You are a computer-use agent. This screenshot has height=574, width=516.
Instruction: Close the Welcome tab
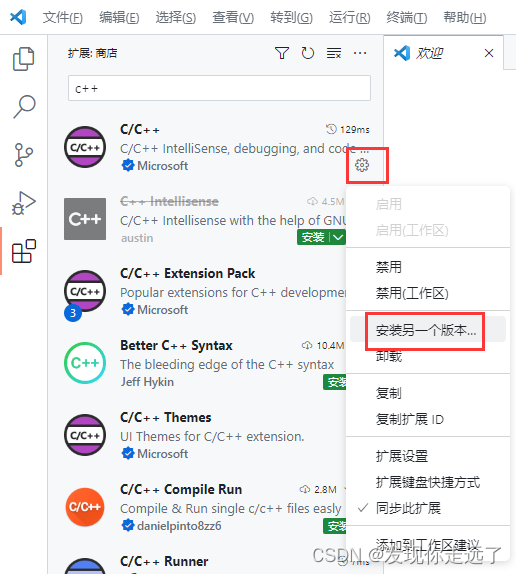point(489,53)
